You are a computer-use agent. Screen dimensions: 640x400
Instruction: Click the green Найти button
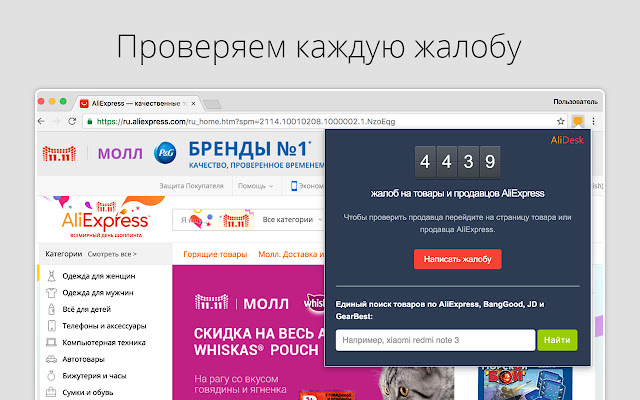[x=557, y=340]
